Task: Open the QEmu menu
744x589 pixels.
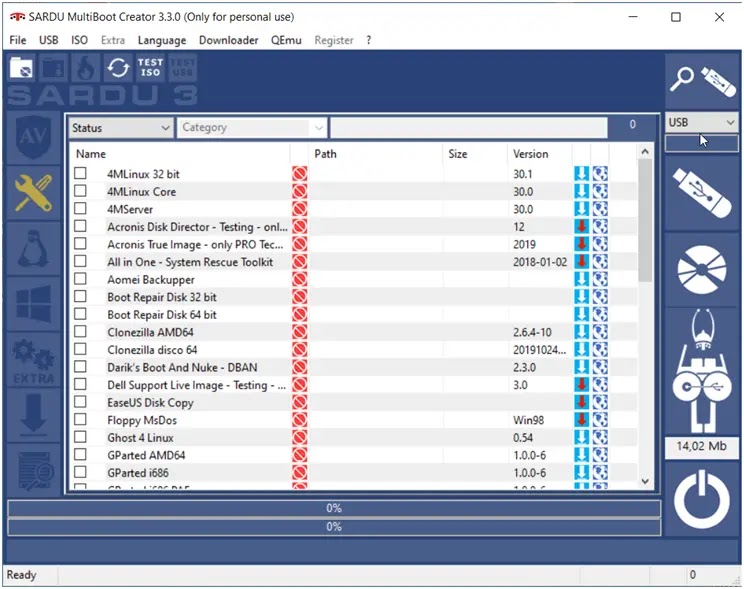Action: point(286,40)
